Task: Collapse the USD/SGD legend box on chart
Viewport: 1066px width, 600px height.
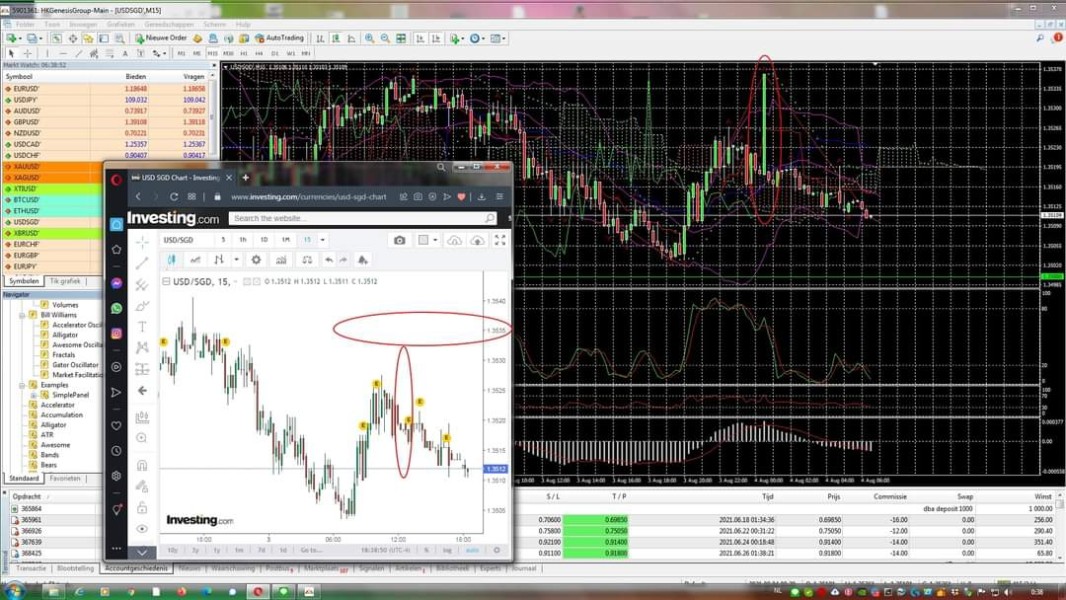Action: click(166, 281)
